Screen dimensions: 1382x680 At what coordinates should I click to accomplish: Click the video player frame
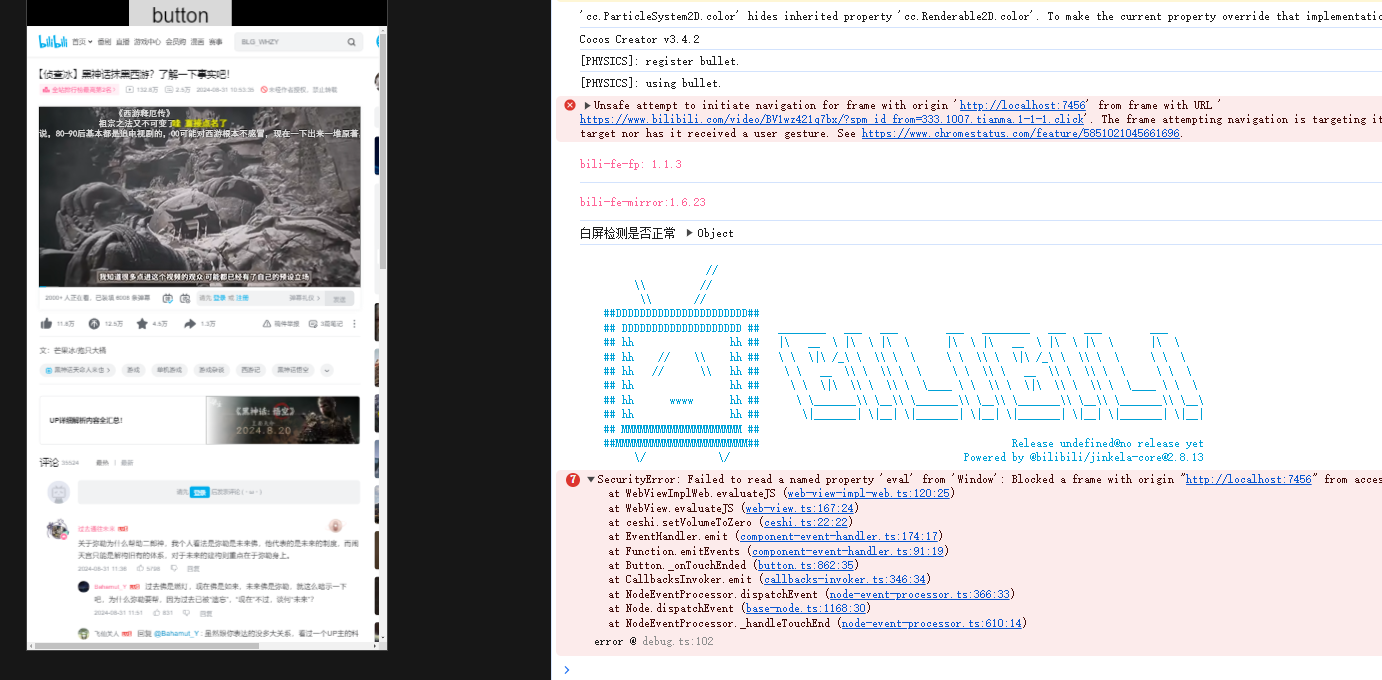coord(199,196)
